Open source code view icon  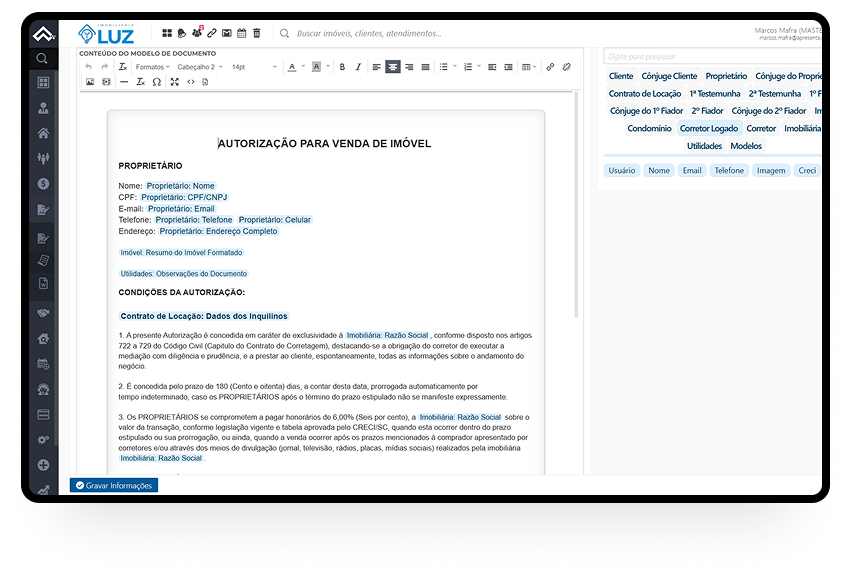pos(190,82)
